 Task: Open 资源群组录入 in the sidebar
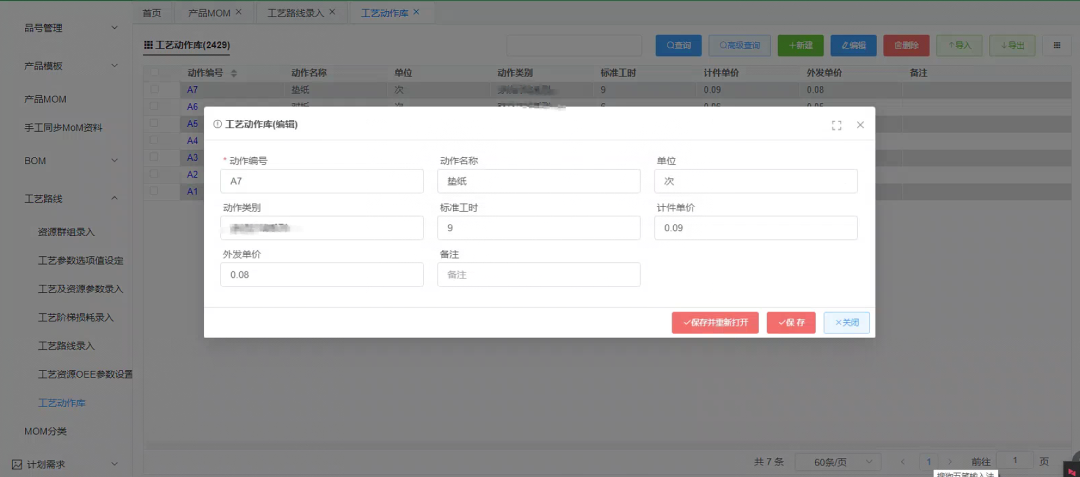click(66, 232)
